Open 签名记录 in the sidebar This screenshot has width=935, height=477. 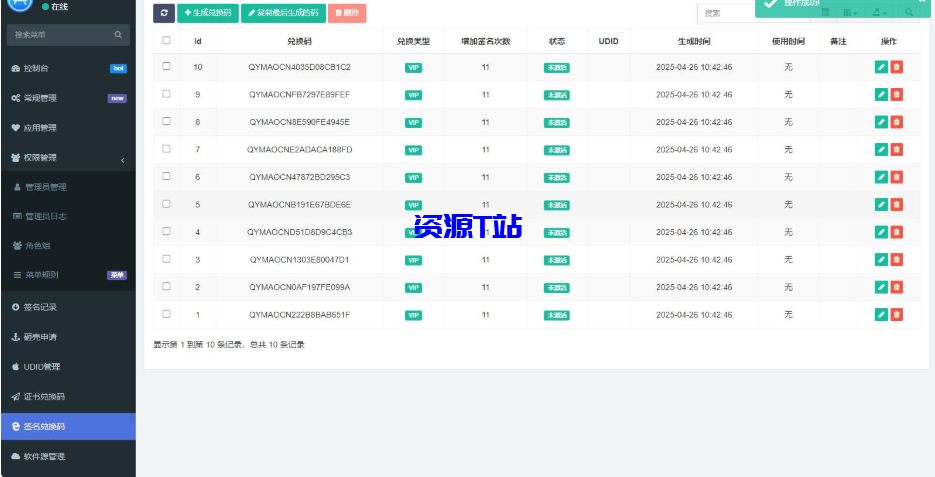(68, 307)
